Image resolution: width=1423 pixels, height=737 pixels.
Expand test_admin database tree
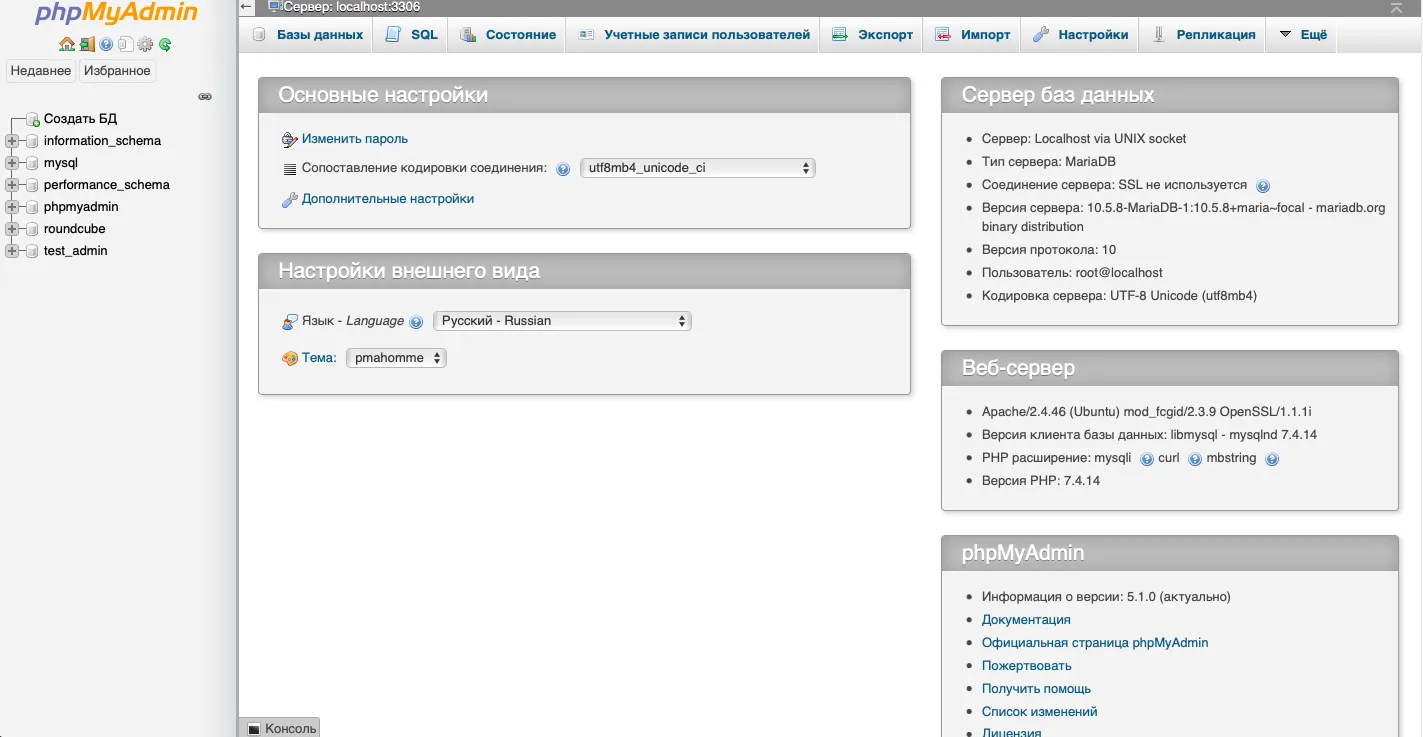coord(12,251)
